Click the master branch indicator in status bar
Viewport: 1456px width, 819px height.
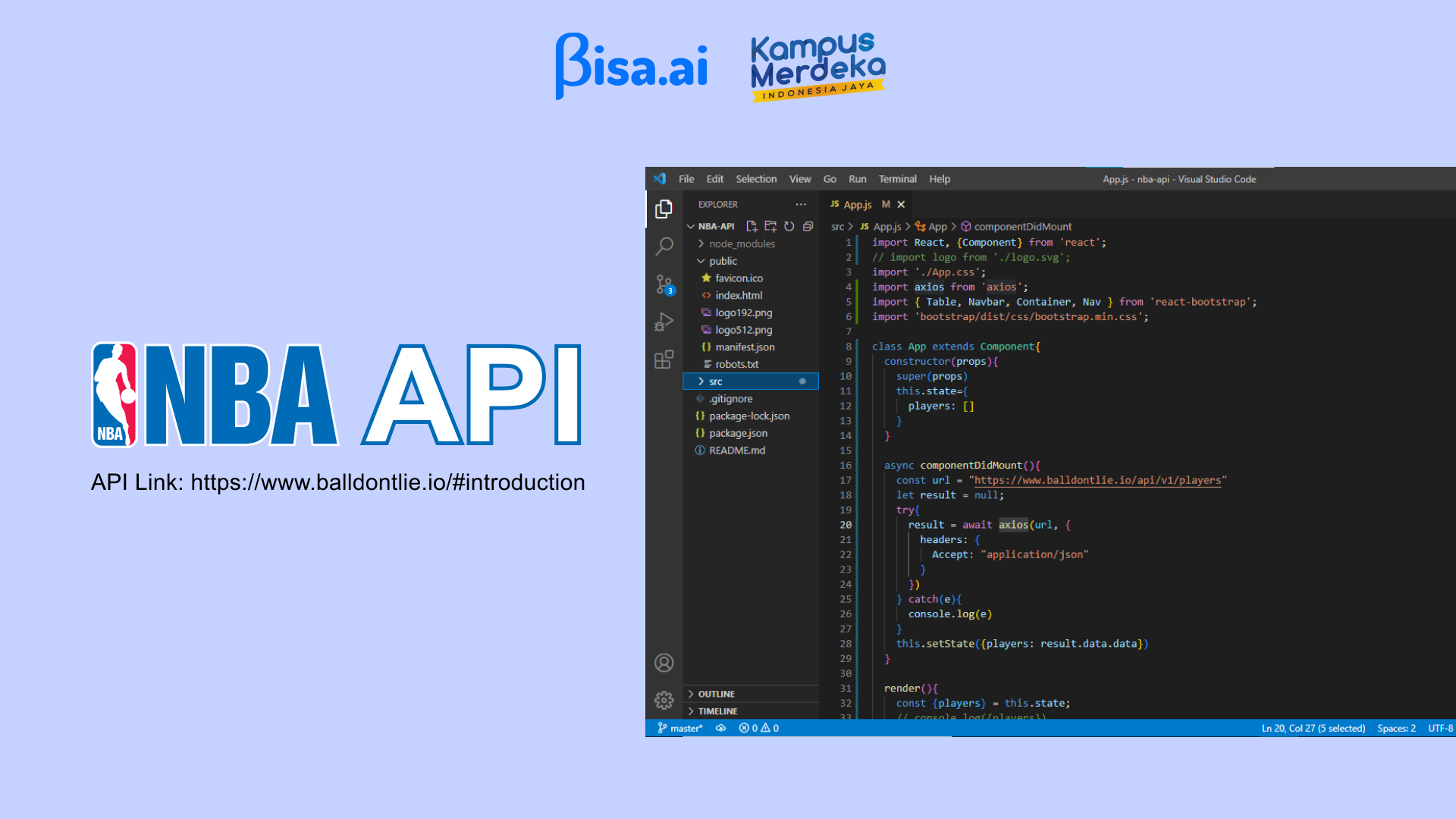(680, 728)
